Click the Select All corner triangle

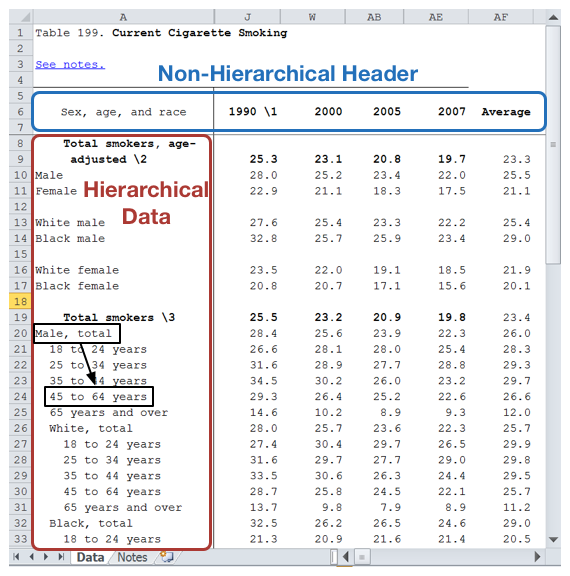coord(22,17)
